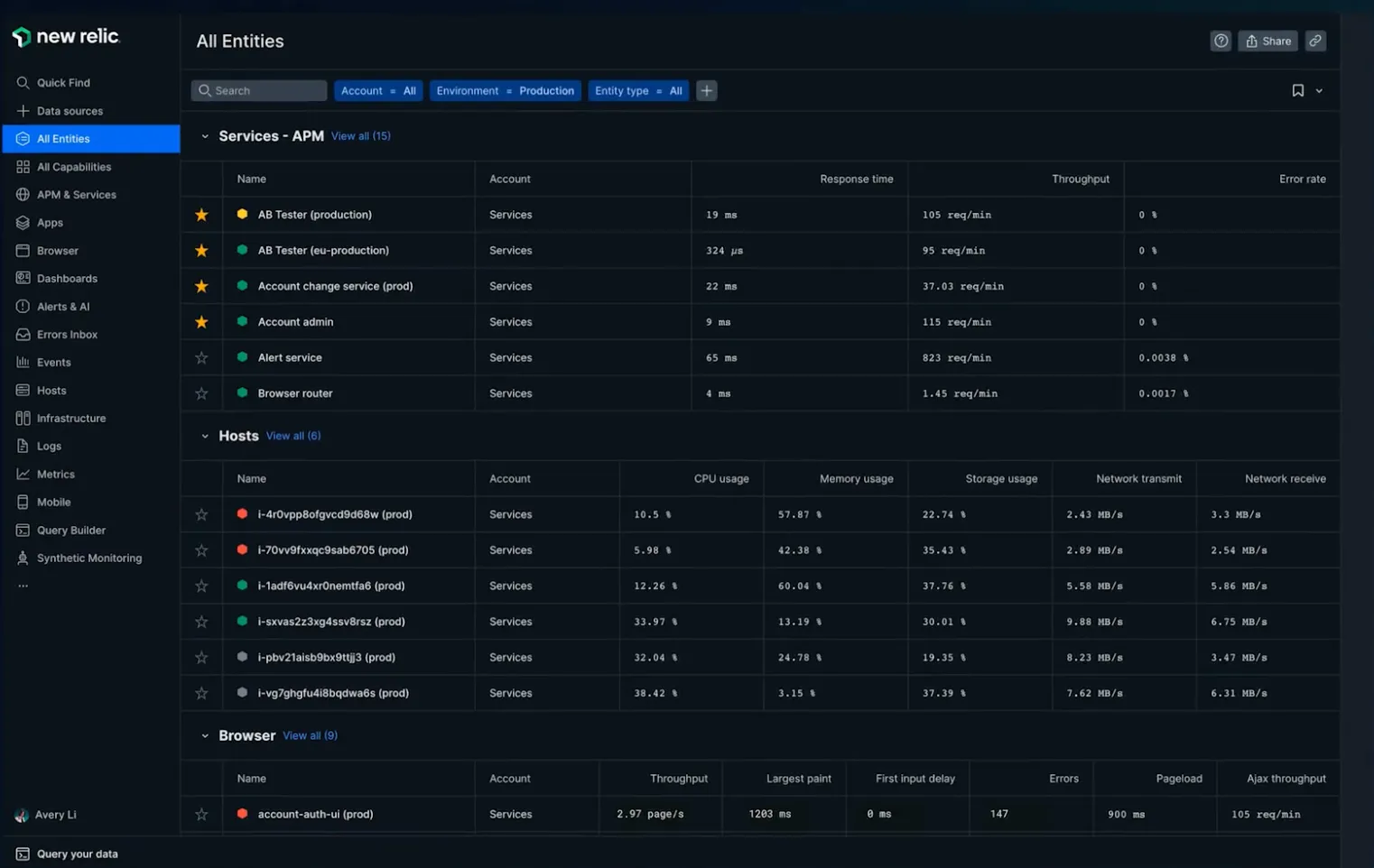Open Quick Find search icon
Viewport: 1374px width, 868px height.
pyautogui.click(x=23, y=82)
